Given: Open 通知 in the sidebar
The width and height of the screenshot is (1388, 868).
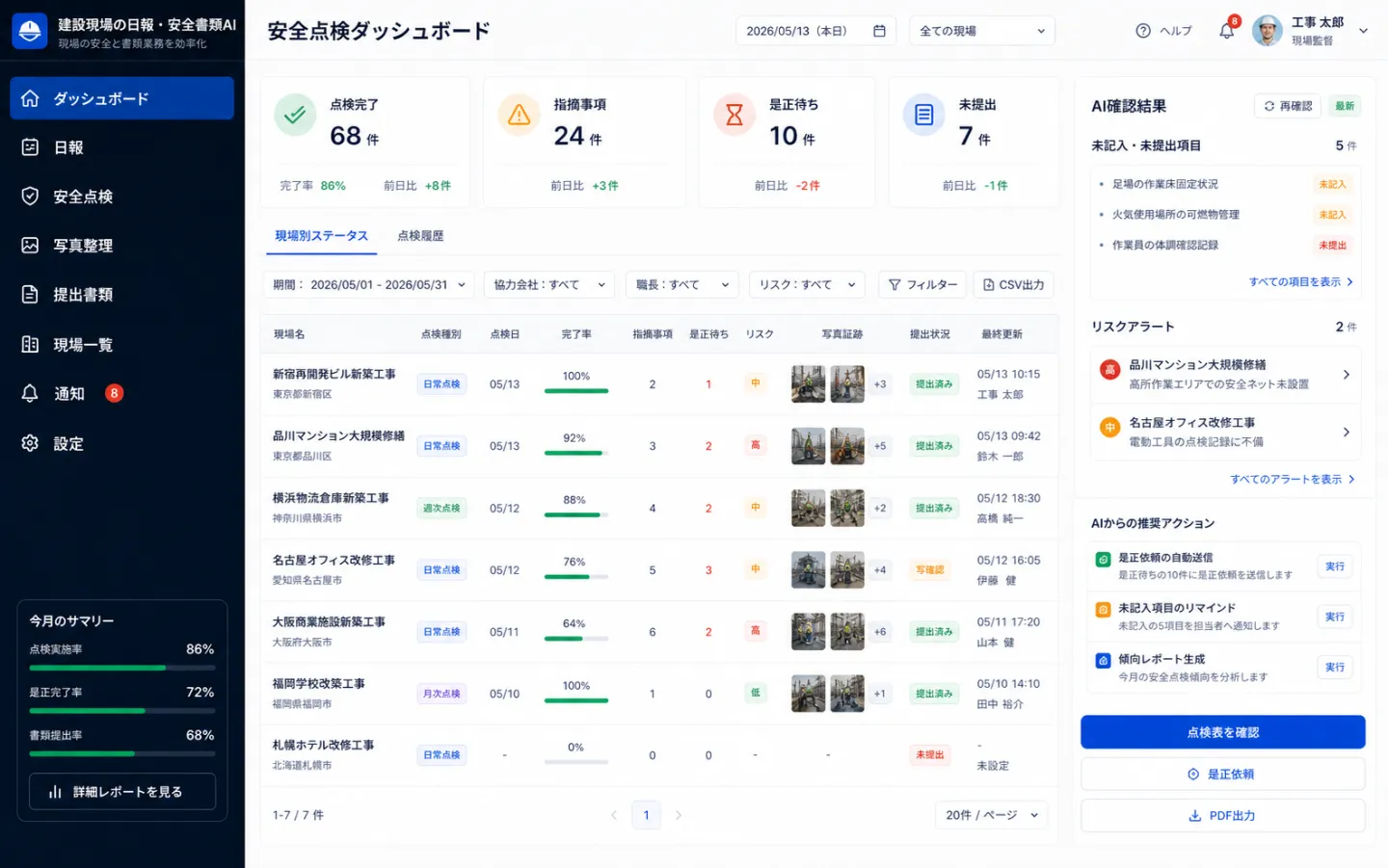Looking at the screenshot, I should coord(121,394).
